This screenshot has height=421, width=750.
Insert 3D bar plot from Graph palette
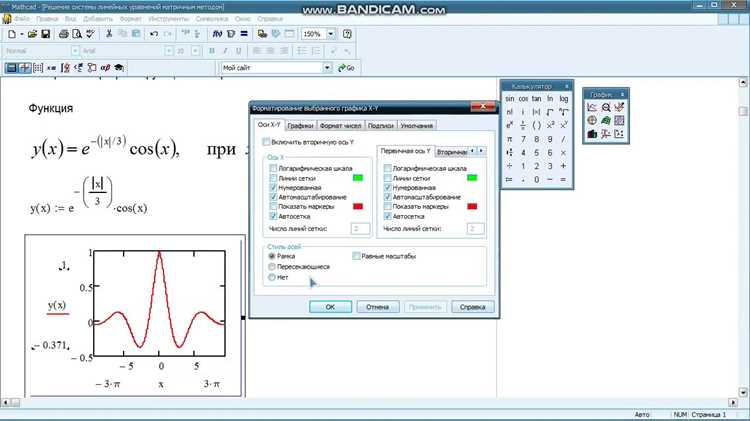point(592,134)
